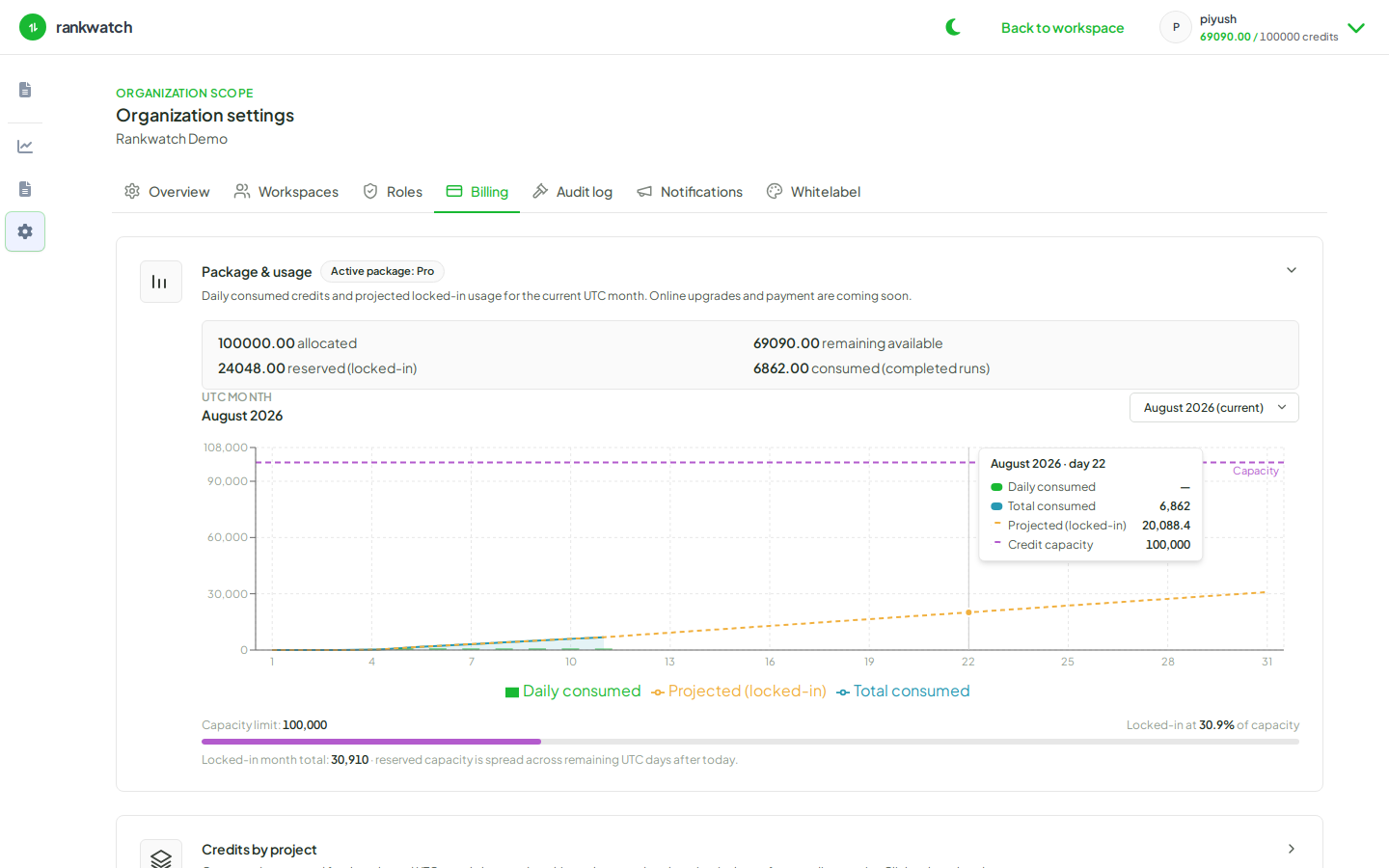
Task: Click the Rankwatch Demo organization name
Action: (x=172, y=139)
